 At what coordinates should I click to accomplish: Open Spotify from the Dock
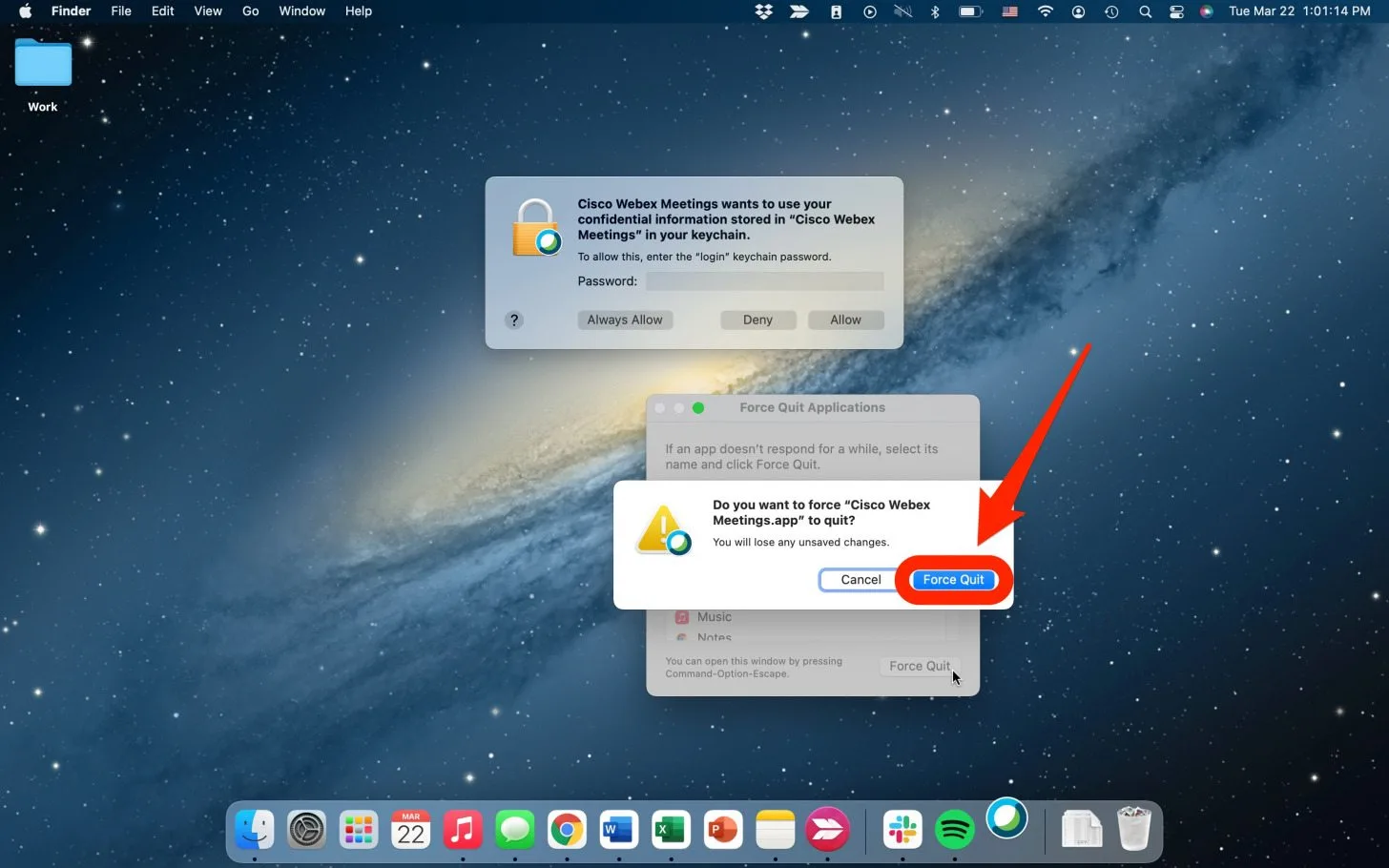pyautogui.click(x=954, y=830)
